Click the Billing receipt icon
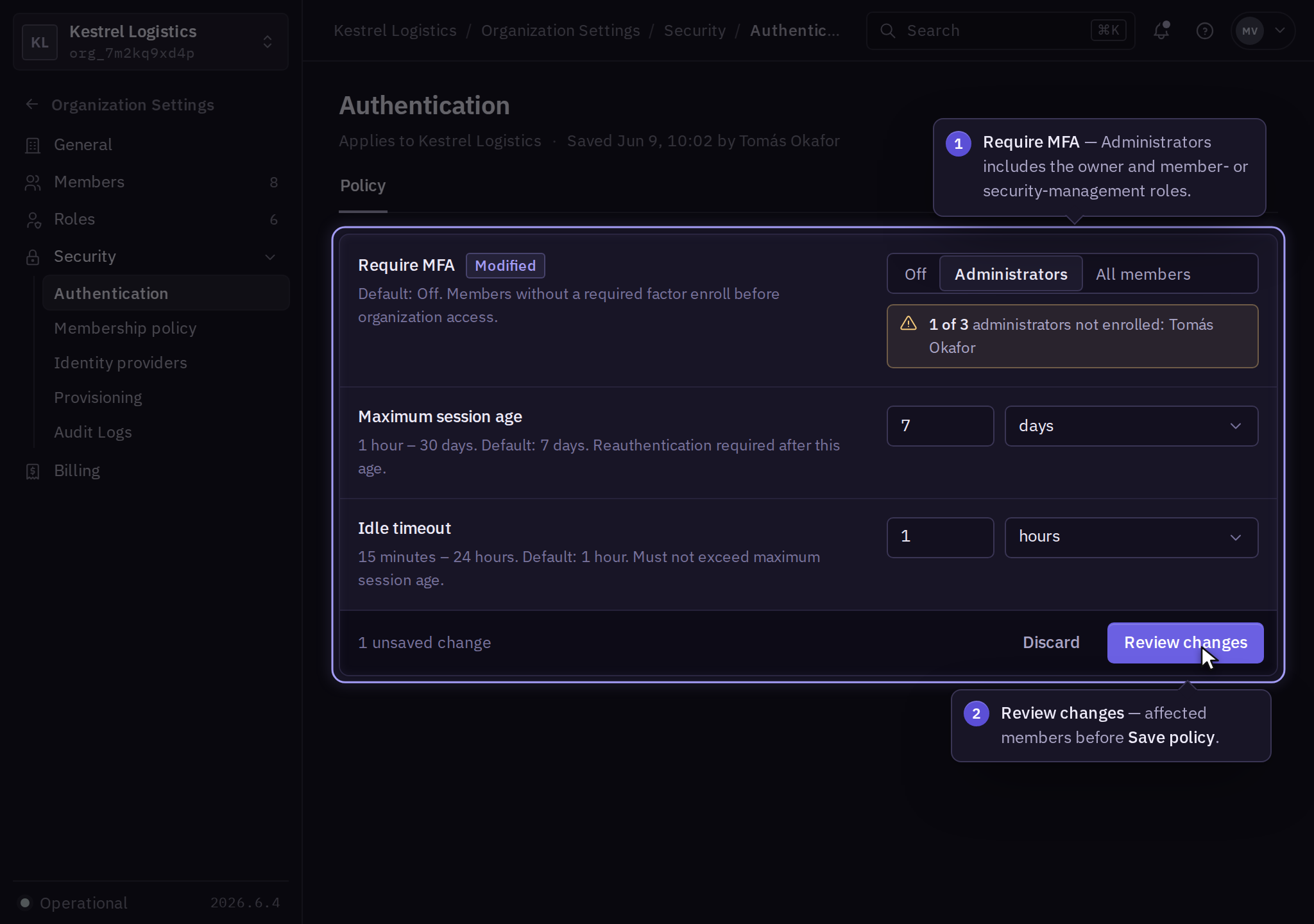 (x=33, y=471)
